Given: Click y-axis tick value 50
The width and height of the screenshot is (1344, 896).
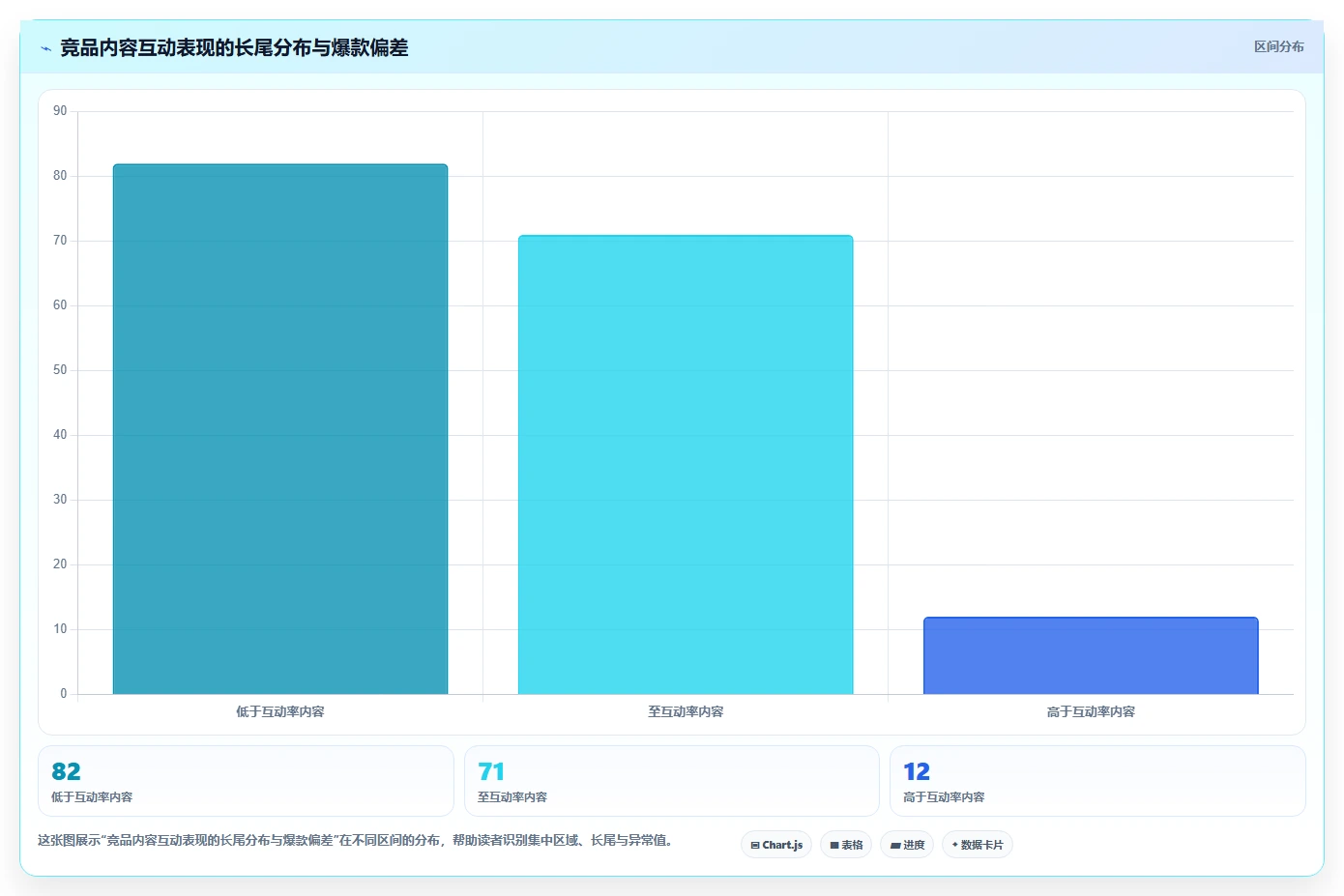Looking at the screenshot, I should [x=60, y=370].
